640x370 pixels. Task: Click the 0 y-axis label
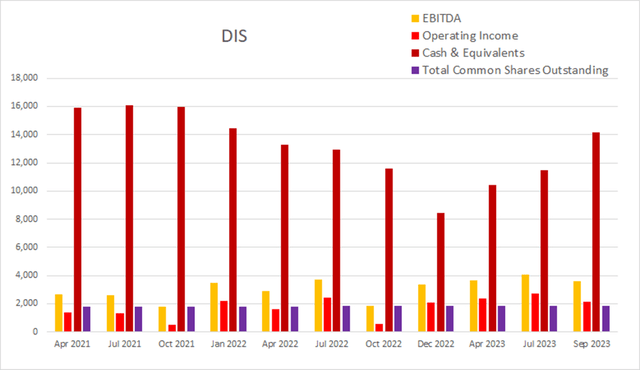(x=35, y=332)
